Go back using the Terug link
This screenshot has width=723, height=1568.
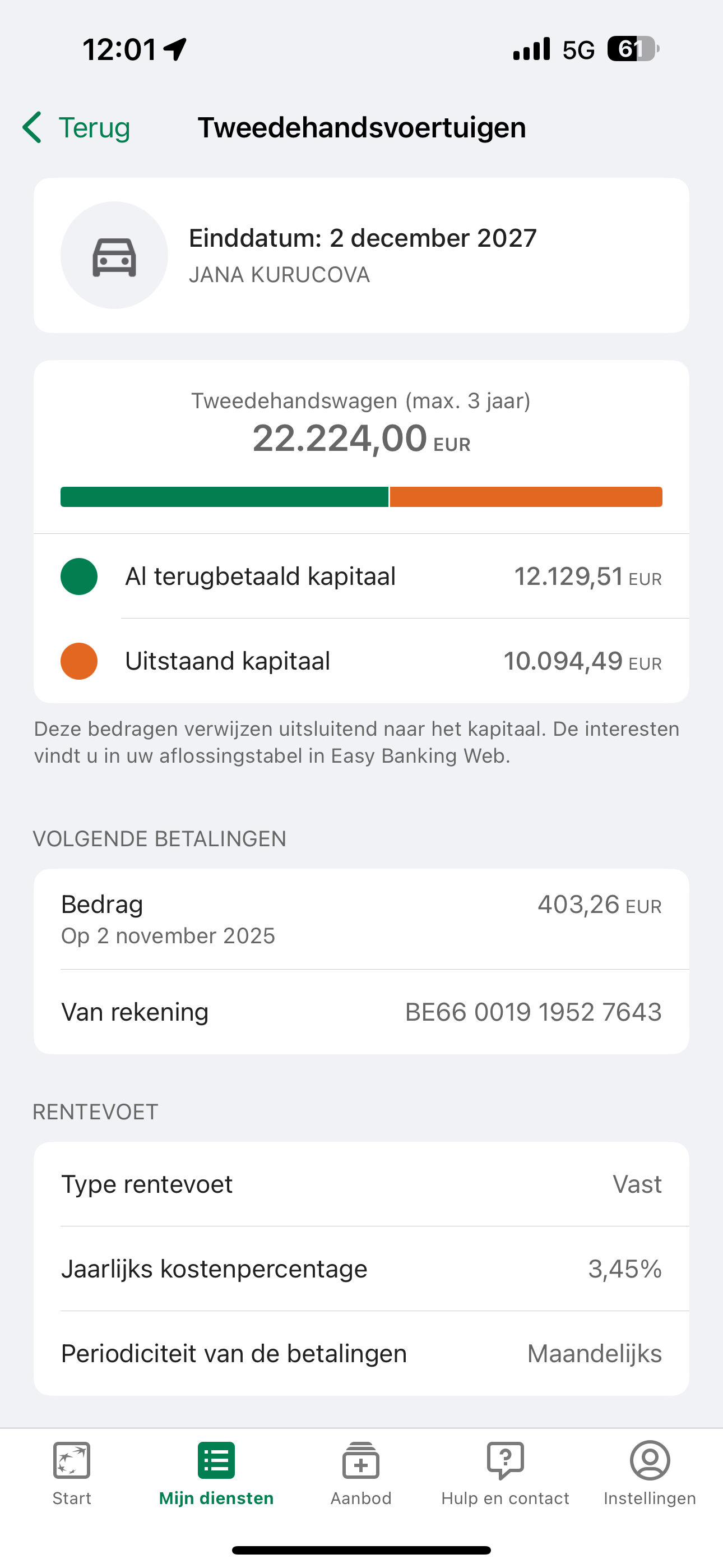coord(94,128)
